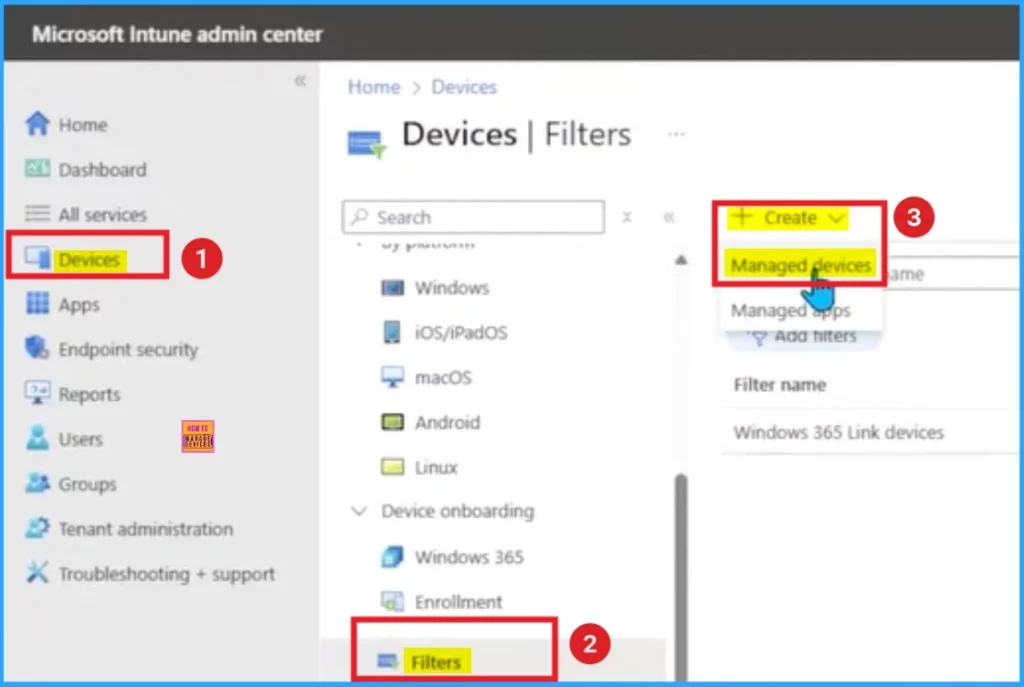Click the Devices Filters page header icon
The width and height of the screenshot is (1024, 687).
[366, 145]
